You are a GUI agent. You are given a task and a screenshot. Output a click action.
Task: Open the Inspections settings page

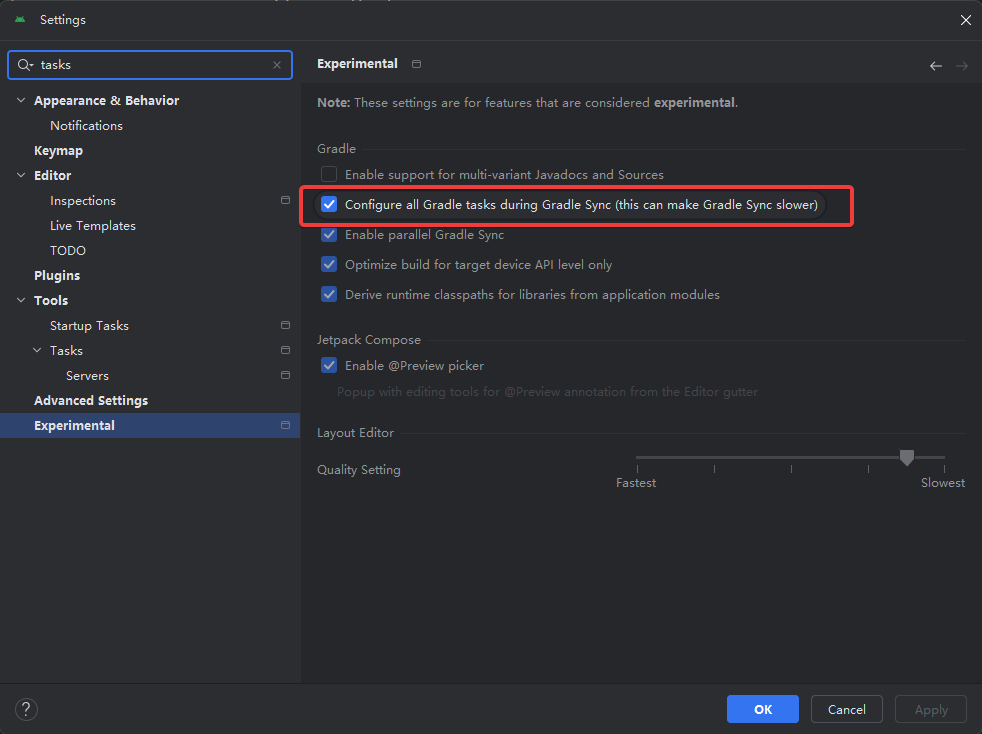point(83,200)
